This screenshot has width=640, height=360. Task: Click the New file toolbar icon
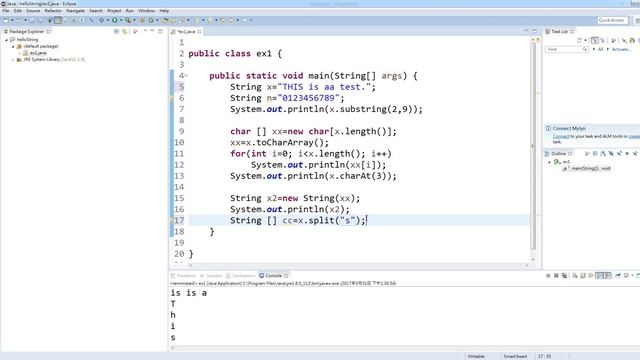(5, 20)
